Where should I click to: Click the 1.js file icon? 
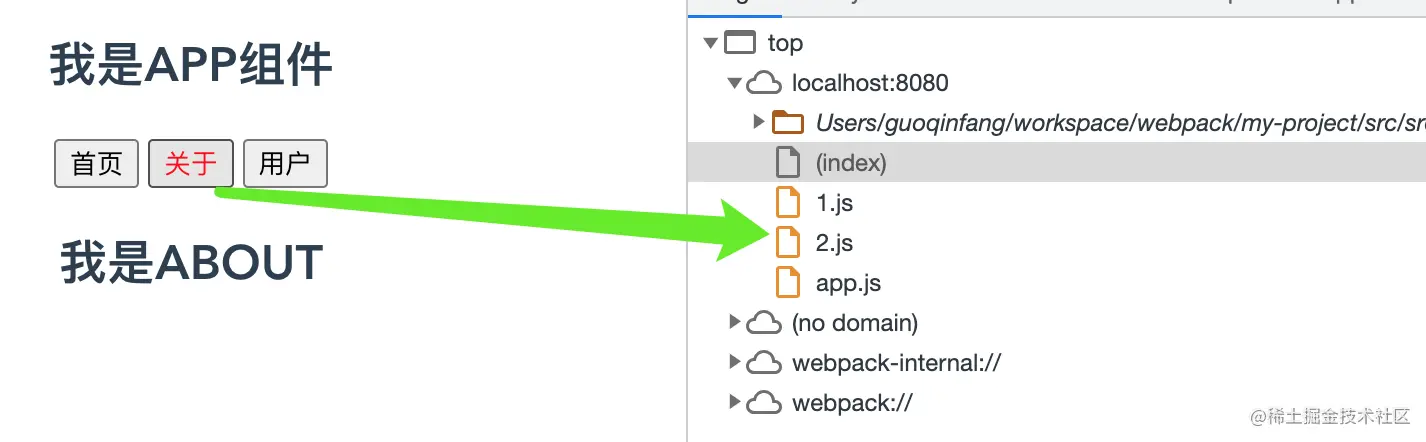click(x=789, y=203)
